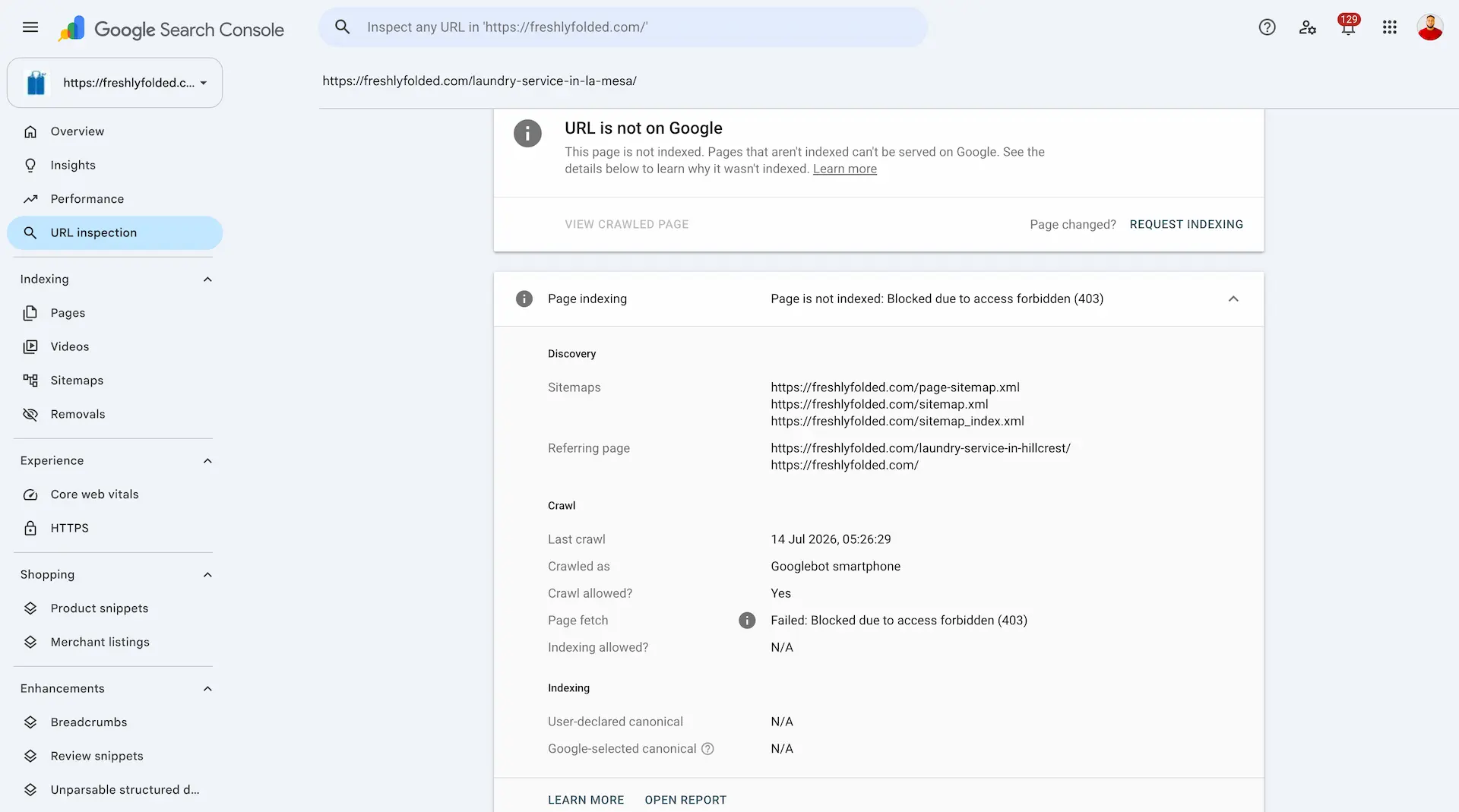Viewport: 1459px width, 812px height.
Task: Open the Pages indexing report
Action: click(x=115, y=313)
